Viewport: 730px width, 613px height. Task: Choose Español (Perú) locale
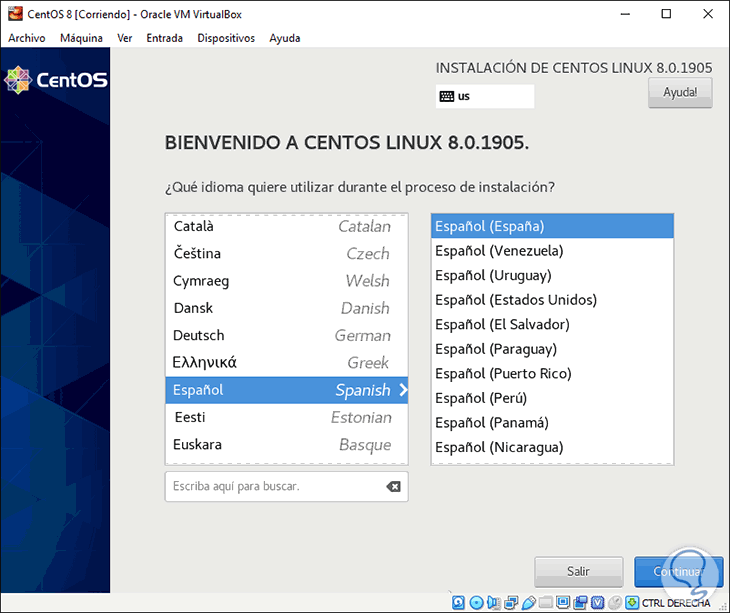[552, 398]
